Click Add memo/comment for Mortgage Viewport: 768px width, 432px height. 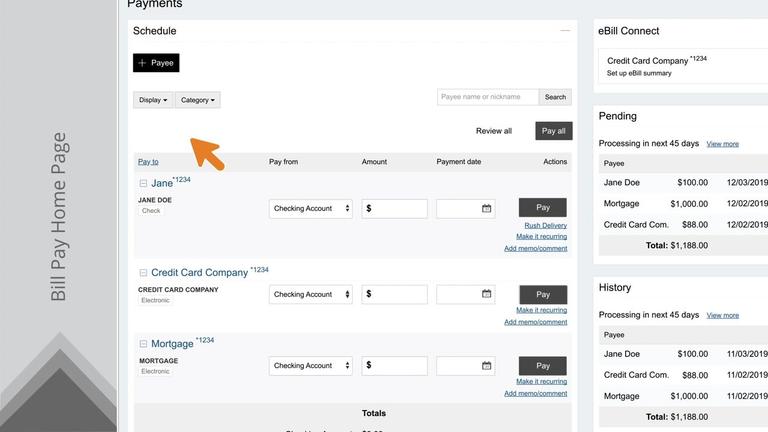click(535, 393)
